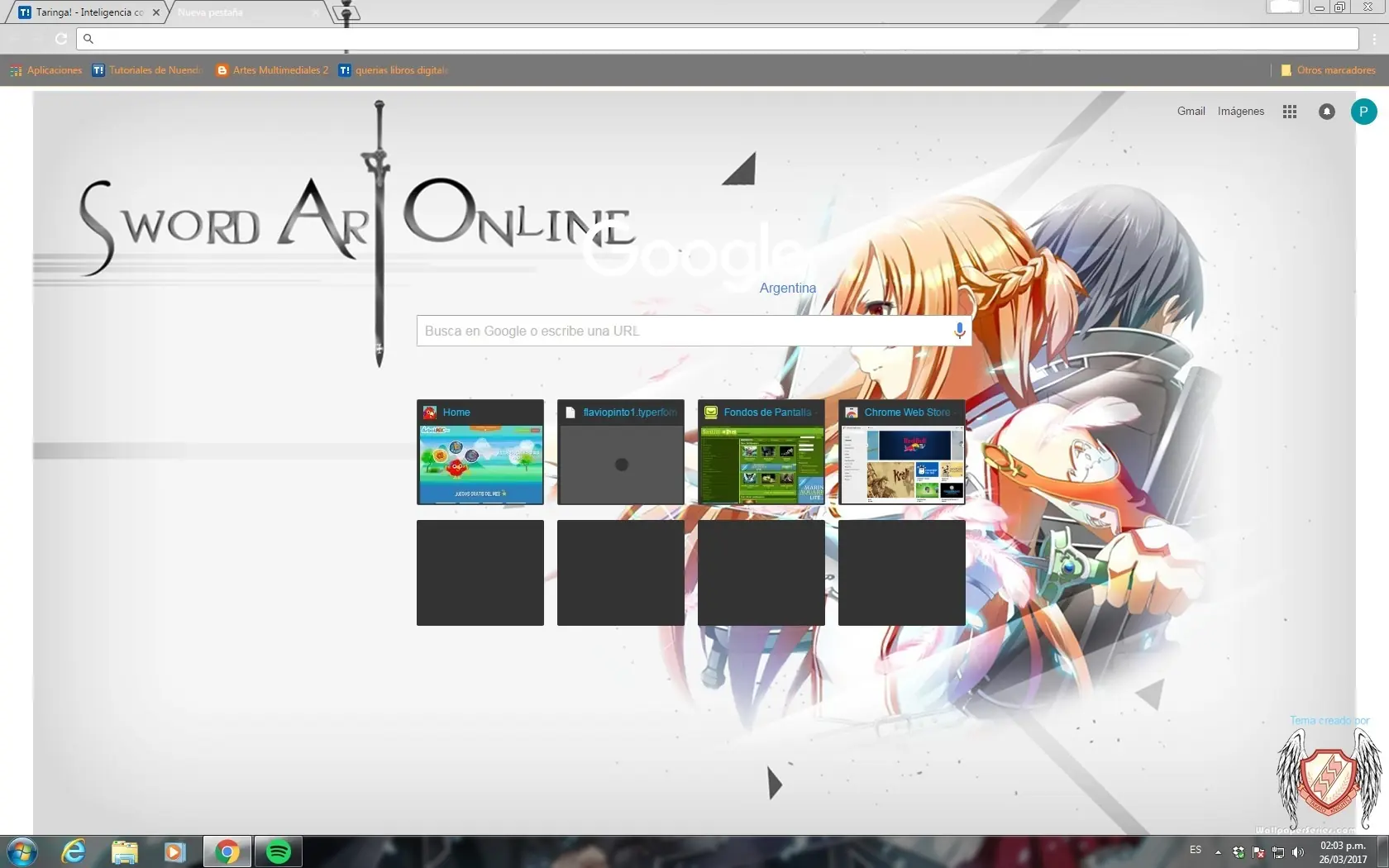The image size is (1389, 868).
Task: Expand the Otros marcadores bookmark folder
Action: (1328, 70)
